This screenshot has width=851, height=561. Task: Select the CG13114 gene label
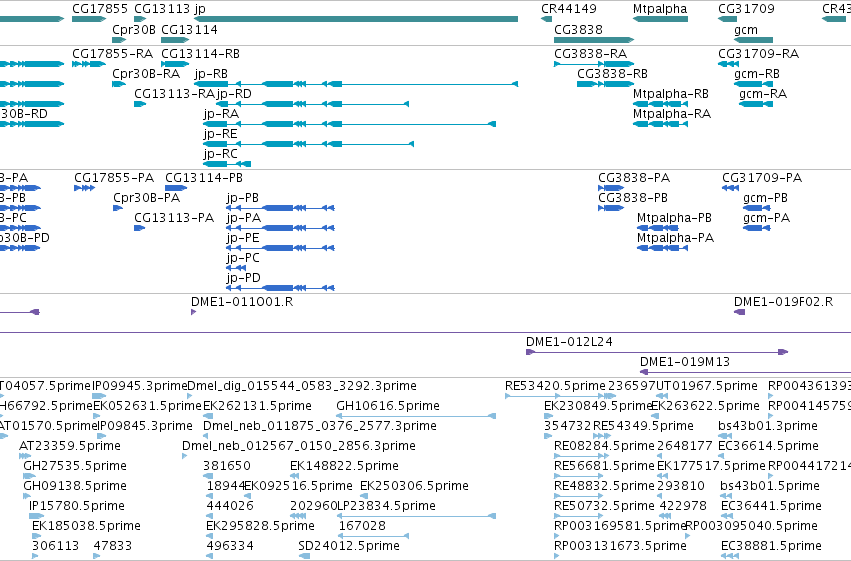[189, 29]
